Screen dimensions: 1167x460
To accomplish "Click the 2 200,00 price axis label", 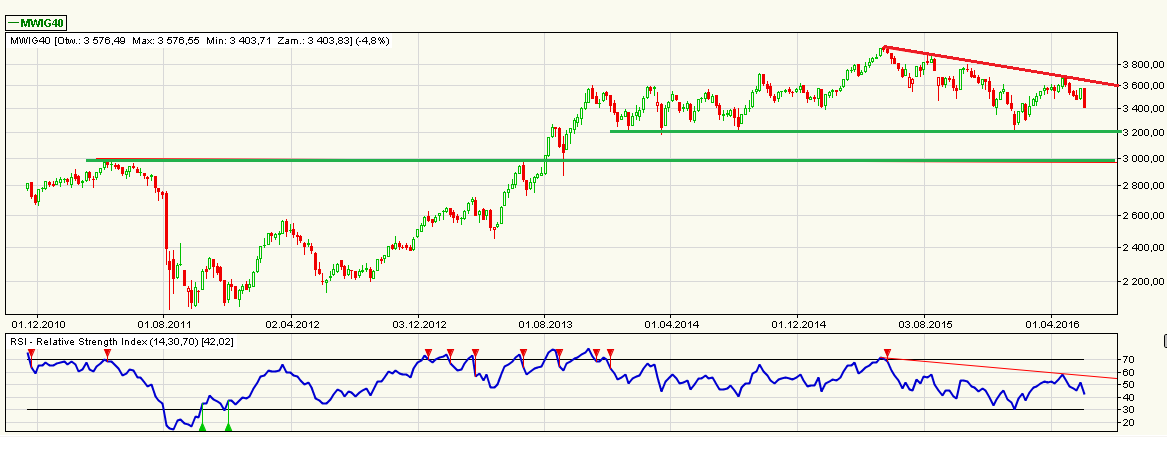I will tap(1143, 281).
